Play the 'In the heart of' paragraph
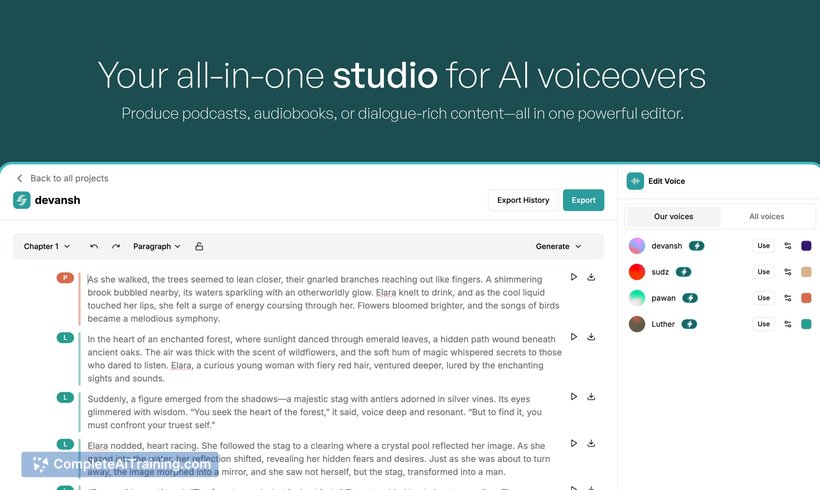 pos(574,337)
